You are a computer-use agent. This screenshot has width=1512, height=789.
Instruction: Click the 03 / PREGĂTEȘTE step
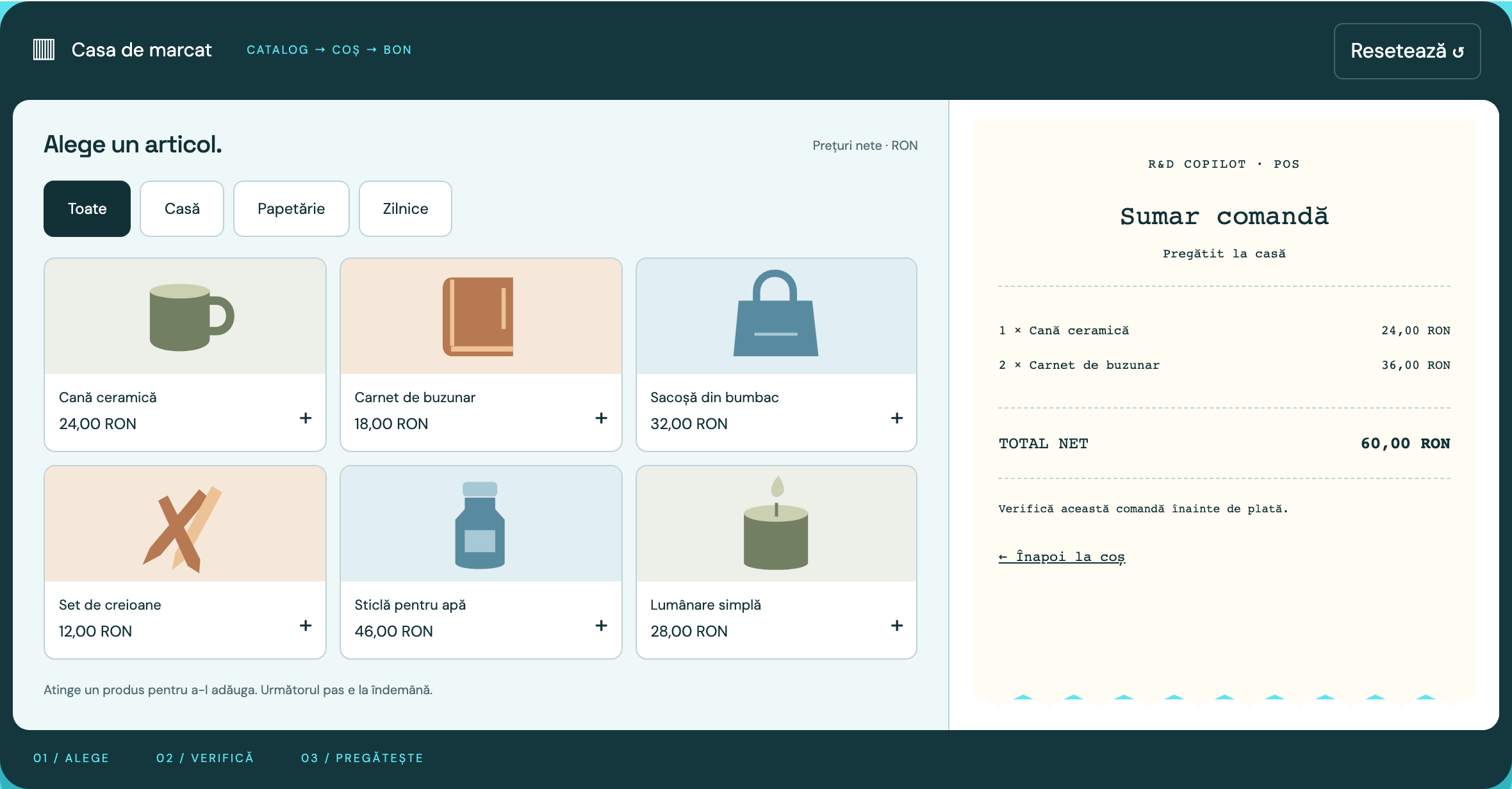pos(362,758)
